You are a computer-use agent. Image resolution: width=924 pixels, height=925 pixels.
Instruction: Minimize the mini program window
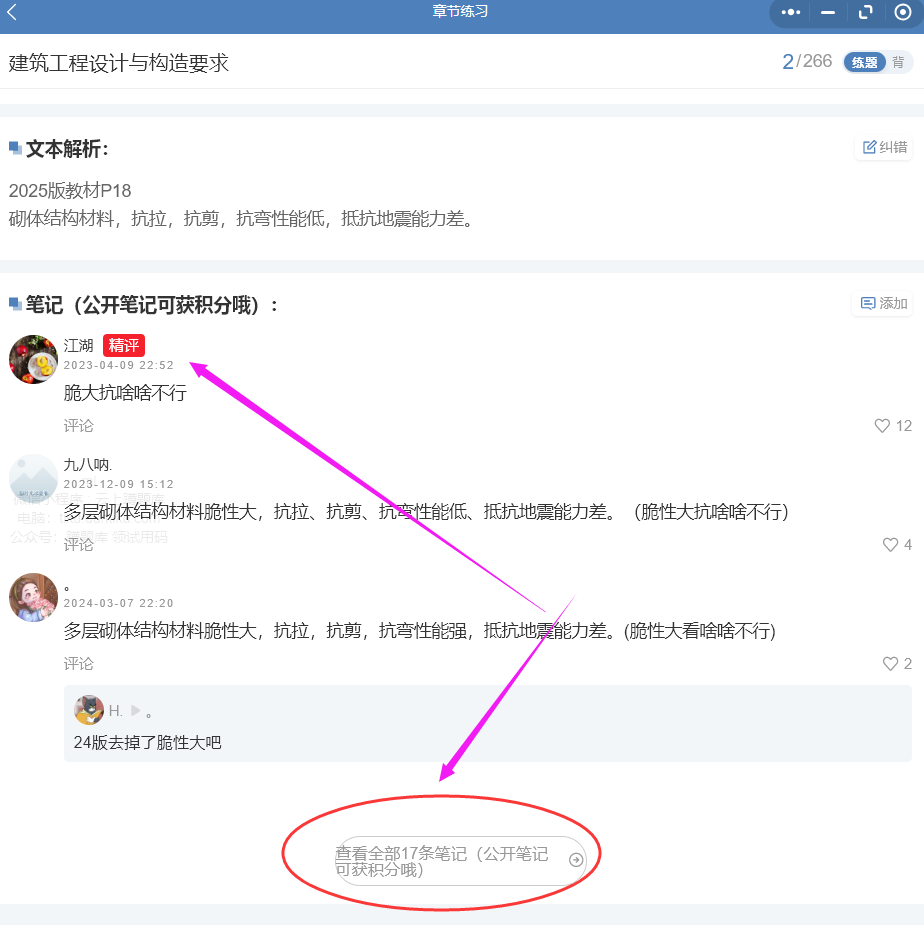point(828,12)
